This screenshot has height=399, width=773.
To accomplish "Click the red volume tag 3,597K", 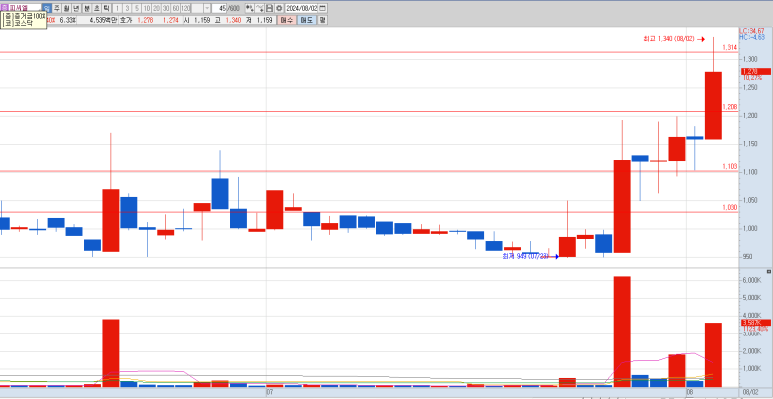I will (x=756, y=323).
